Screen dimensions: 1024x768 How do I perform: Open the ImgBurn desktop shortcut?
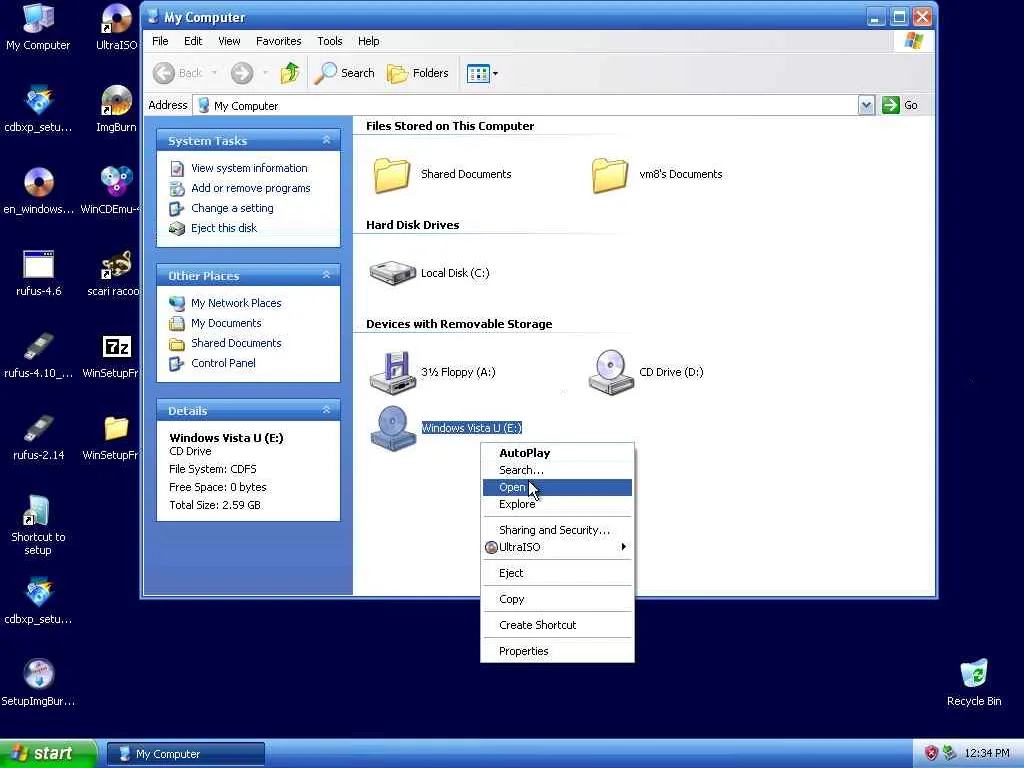pyautogui.click(x=116, y=109)
